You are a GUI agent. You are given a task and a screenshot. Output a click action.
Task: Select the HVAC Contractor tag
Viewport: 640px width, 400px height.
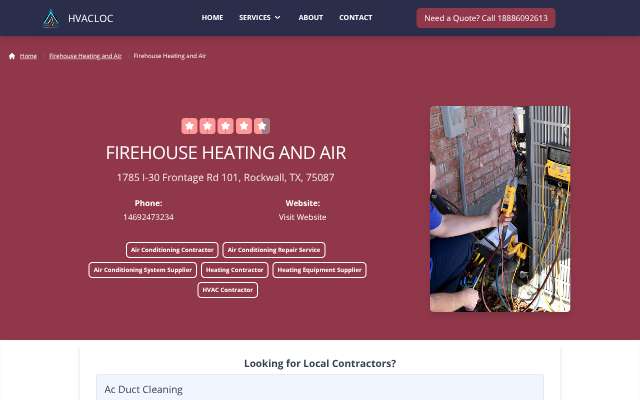(x=227, y=290)
